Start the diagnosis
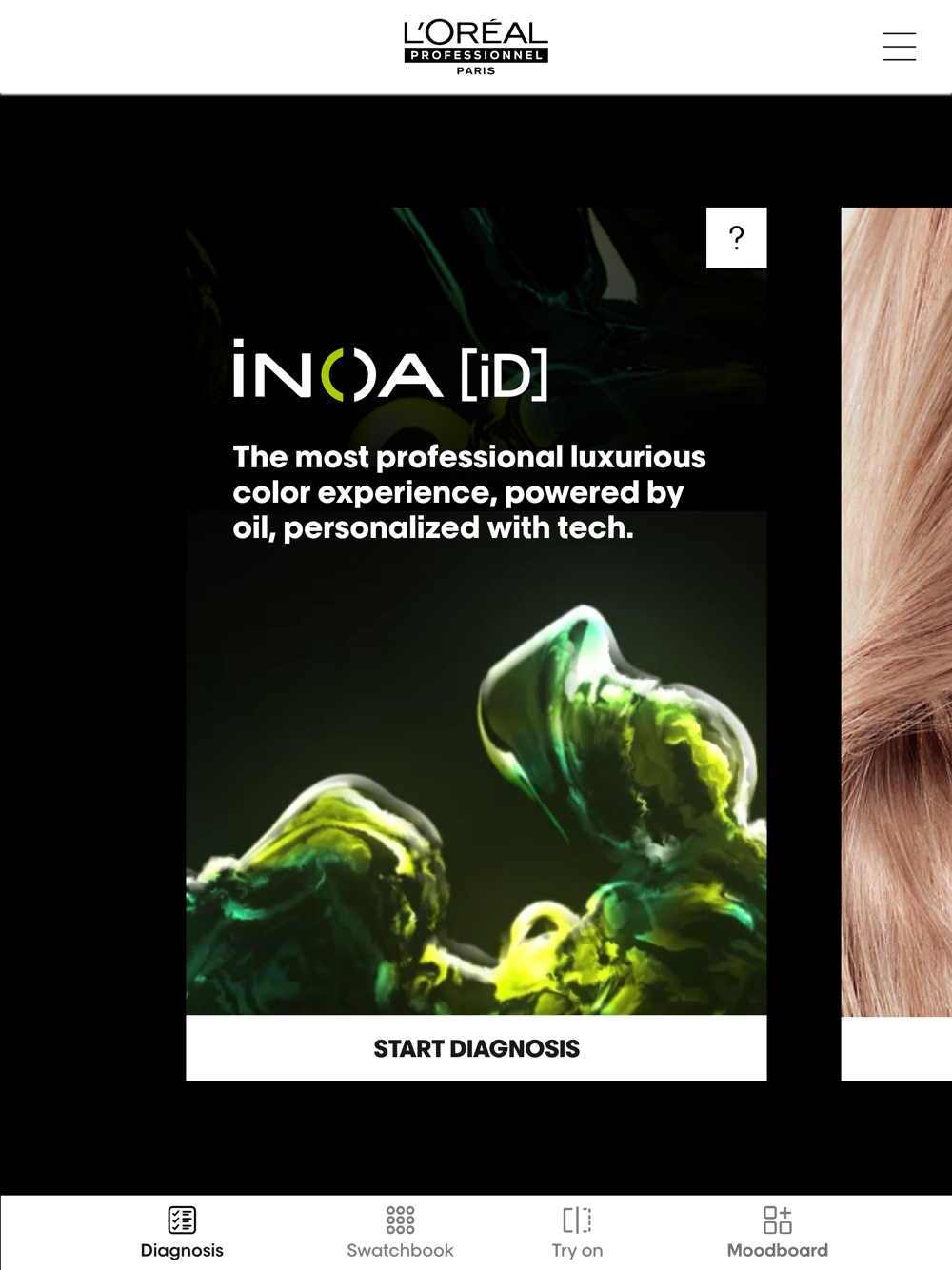 click(476, 1048)
